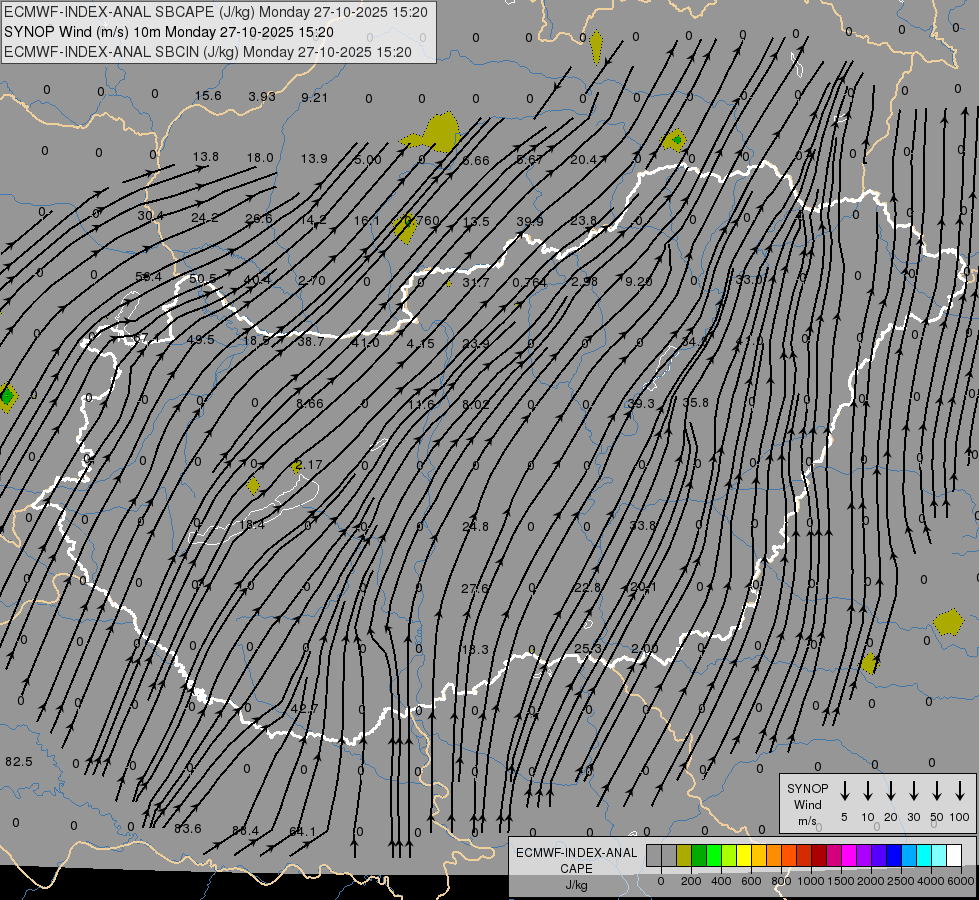The height and width of the screenshot is (900, 979).
Task: Click the 20 m/s wind legend arrow
Action: [x=891, y=791]
